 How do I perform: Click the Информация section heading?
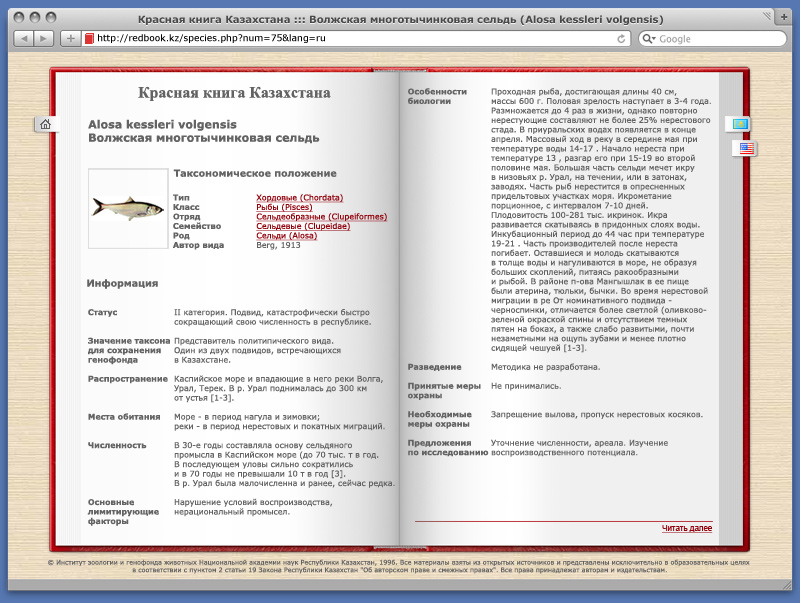click(122, 283)
